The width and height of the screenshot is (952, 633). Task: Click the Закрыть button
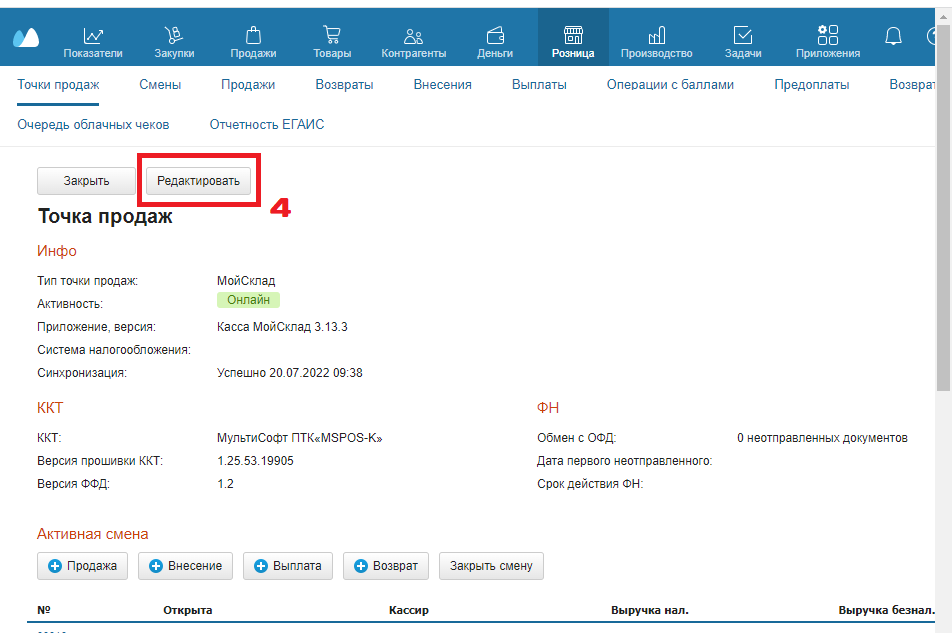(86, 181)
